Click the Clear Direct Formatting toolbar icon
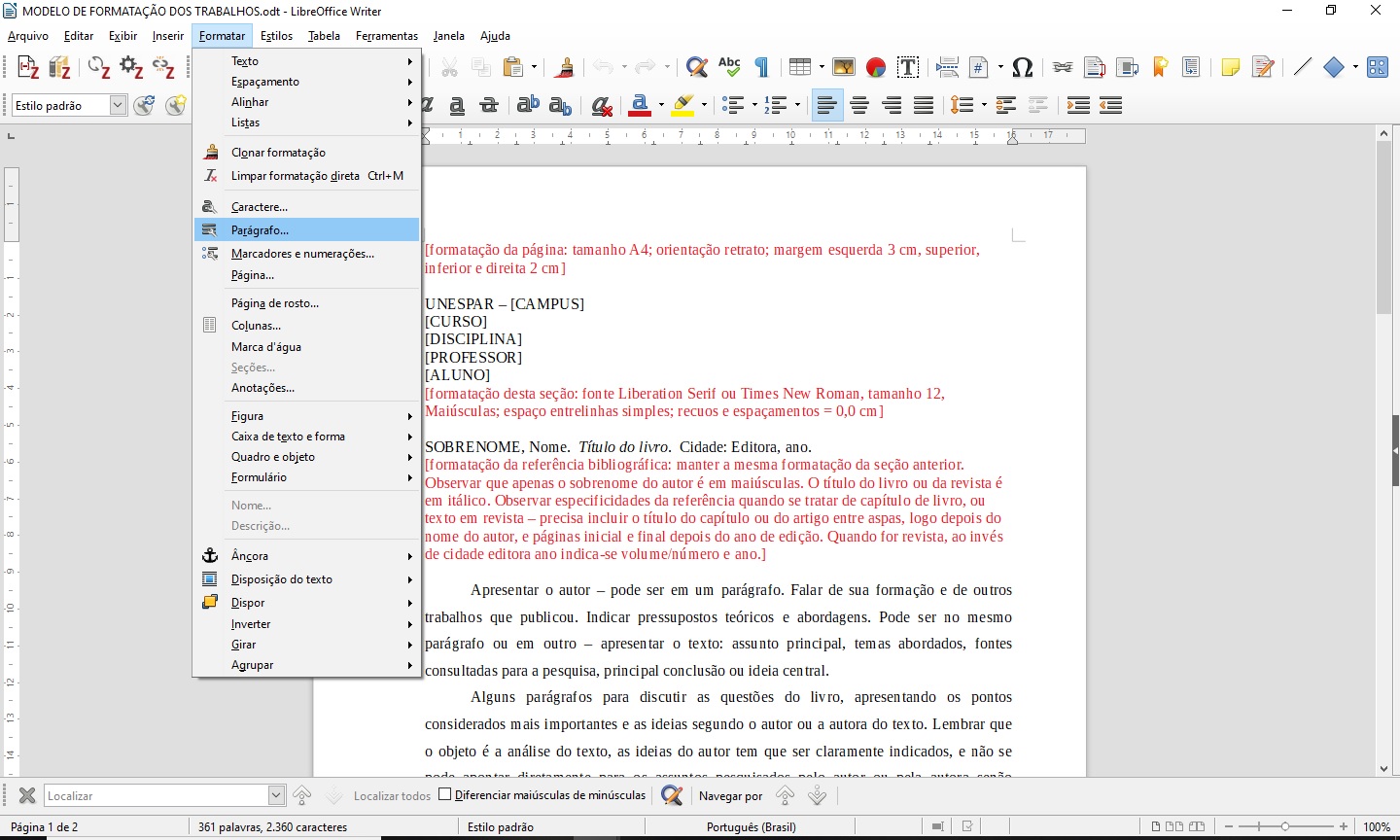The width and height of the screenshot is (1400, 840). 602,105
